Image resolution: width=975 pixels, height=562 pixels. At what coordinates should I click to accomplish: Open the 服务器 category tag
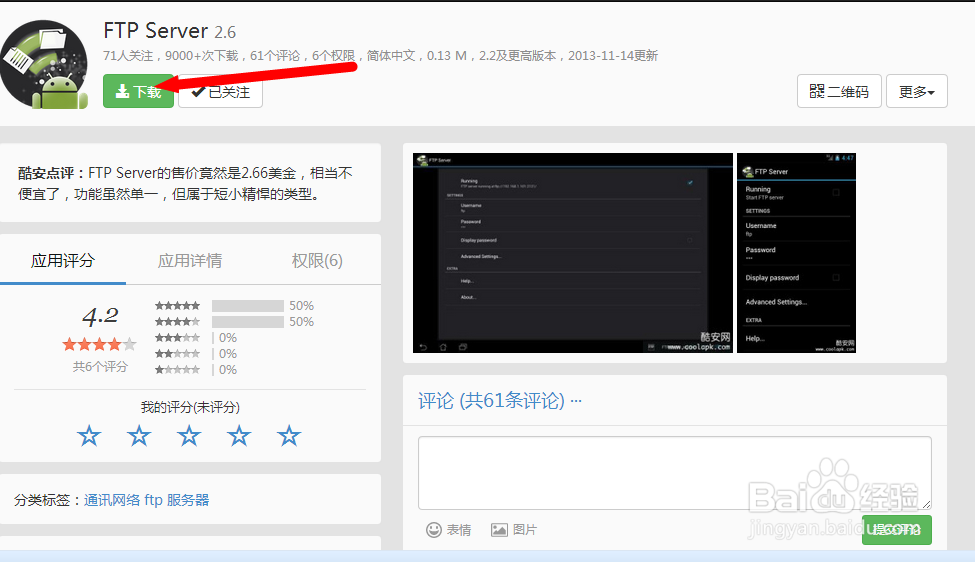click(x=188, y=500)
